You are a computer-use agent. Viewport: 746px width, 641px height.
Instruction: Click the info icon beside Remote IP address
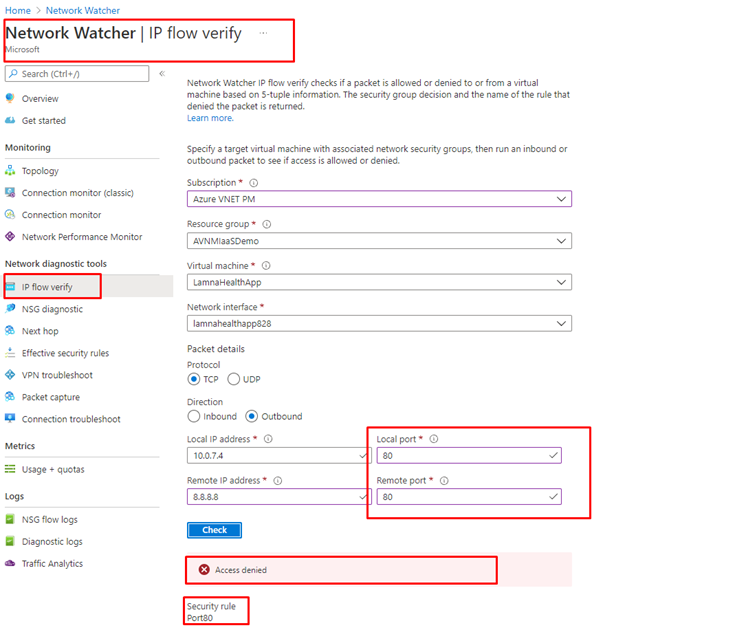click(278, 481)
